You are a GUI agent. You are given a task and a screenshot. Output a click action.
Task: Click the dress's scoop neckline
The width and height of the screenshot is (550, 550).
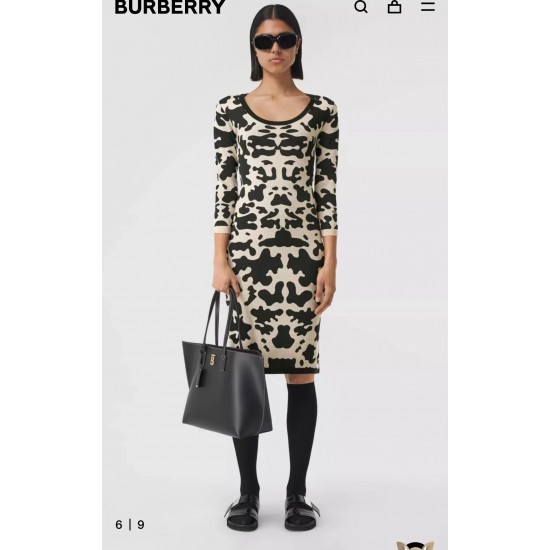pos(277,110)
